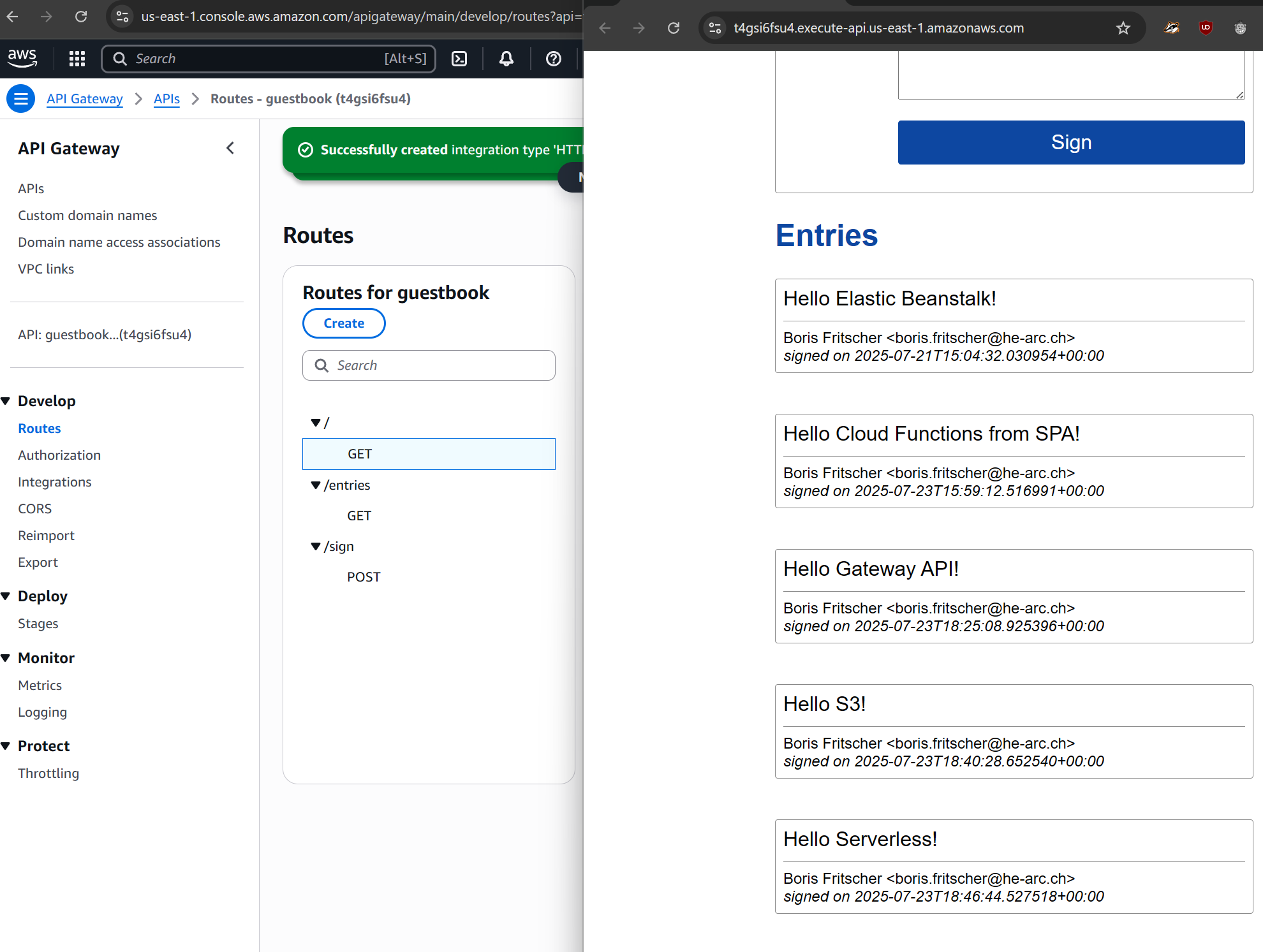Click the Create route button
This screenshot has height=952, width=1263.
pyautogui.click(x=344, y=323)
